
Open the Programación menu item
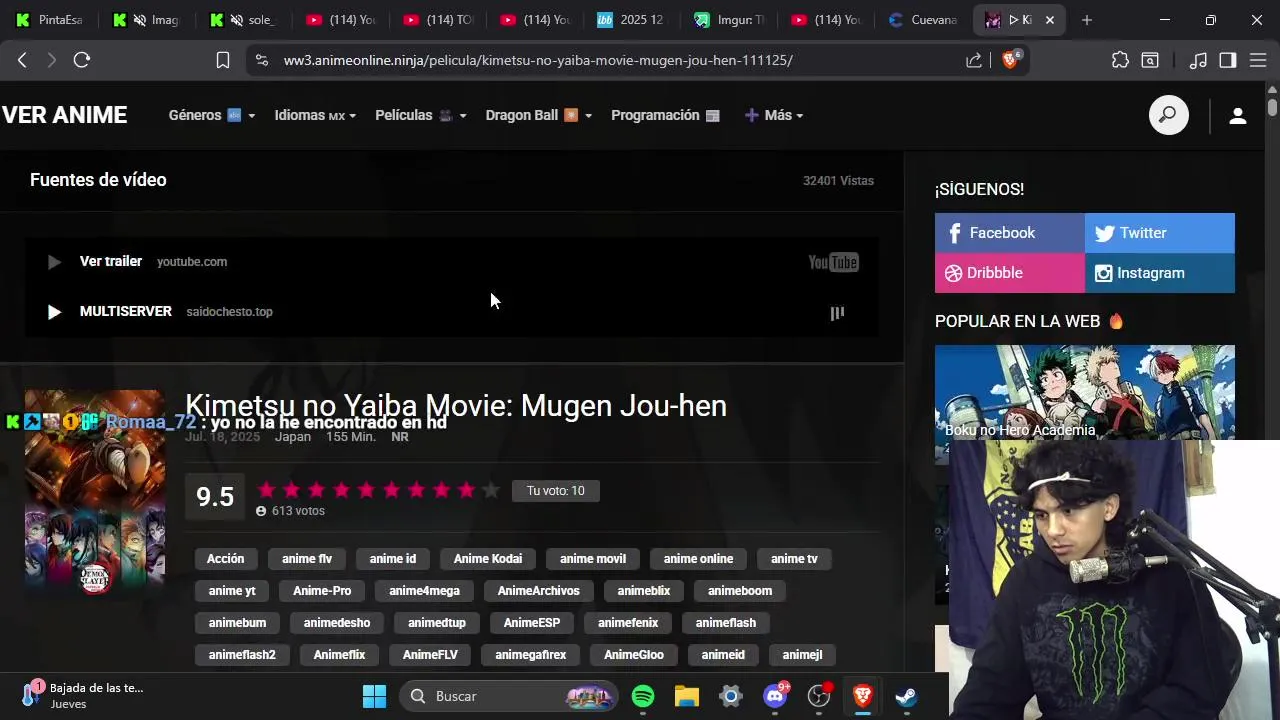tap(665, 115)
